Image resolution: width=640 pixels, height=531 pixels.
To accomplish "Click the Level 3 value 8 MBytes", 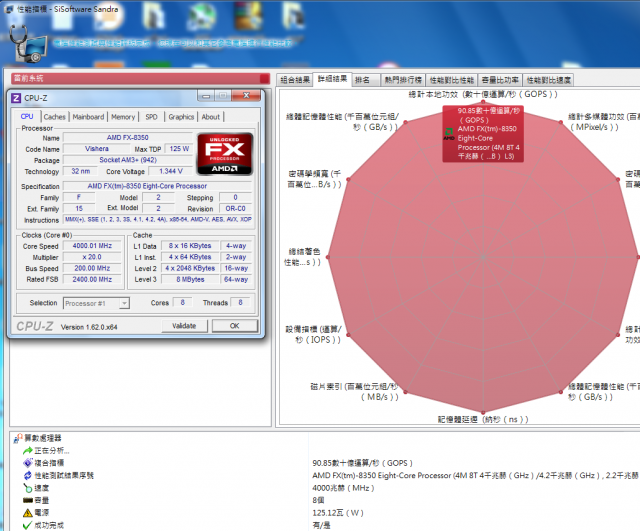I will (x=190, y=279).
